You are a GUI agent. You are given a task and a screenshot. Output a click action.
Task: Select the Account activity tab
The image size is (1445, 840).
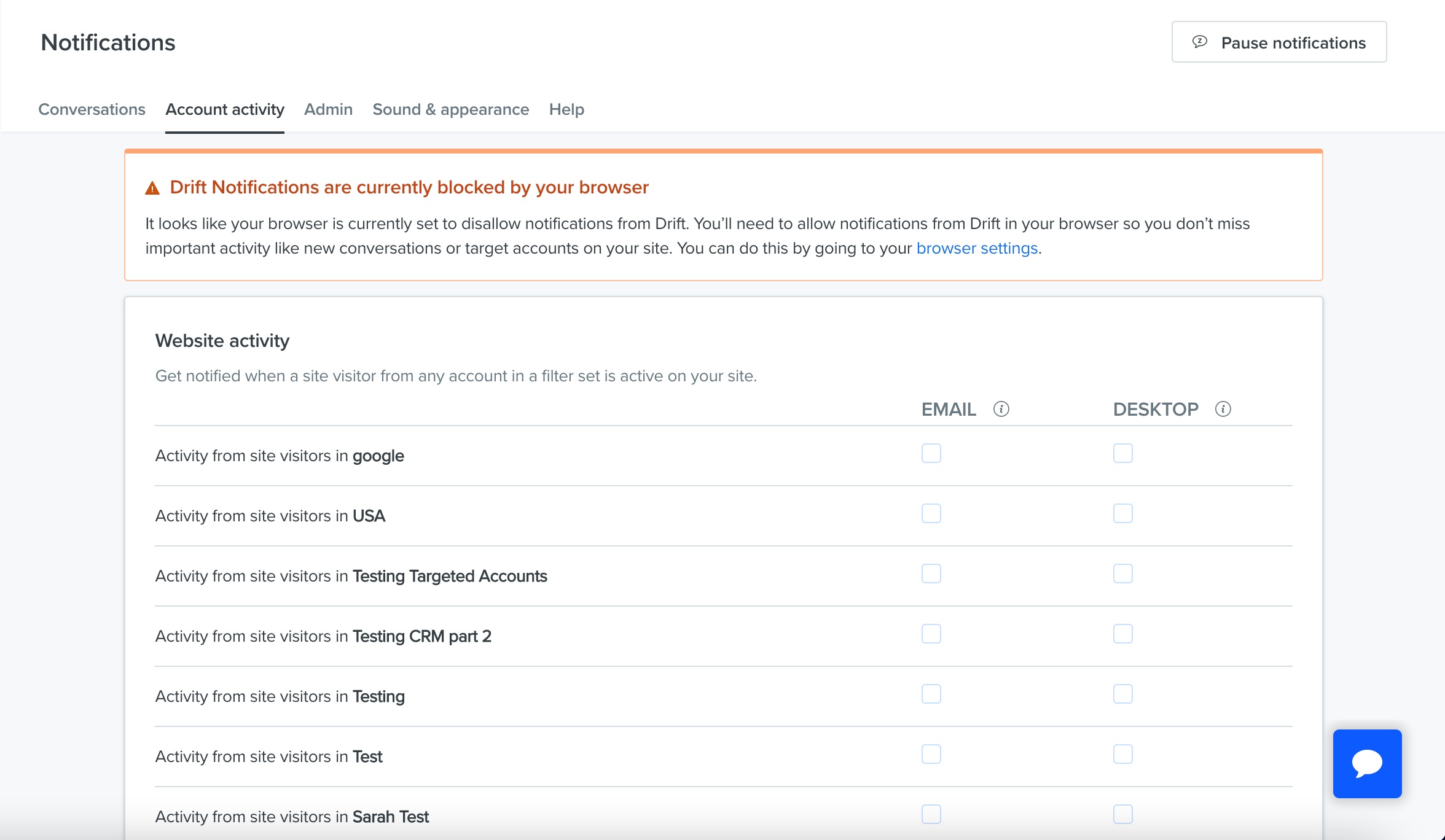tap(225, 109)
